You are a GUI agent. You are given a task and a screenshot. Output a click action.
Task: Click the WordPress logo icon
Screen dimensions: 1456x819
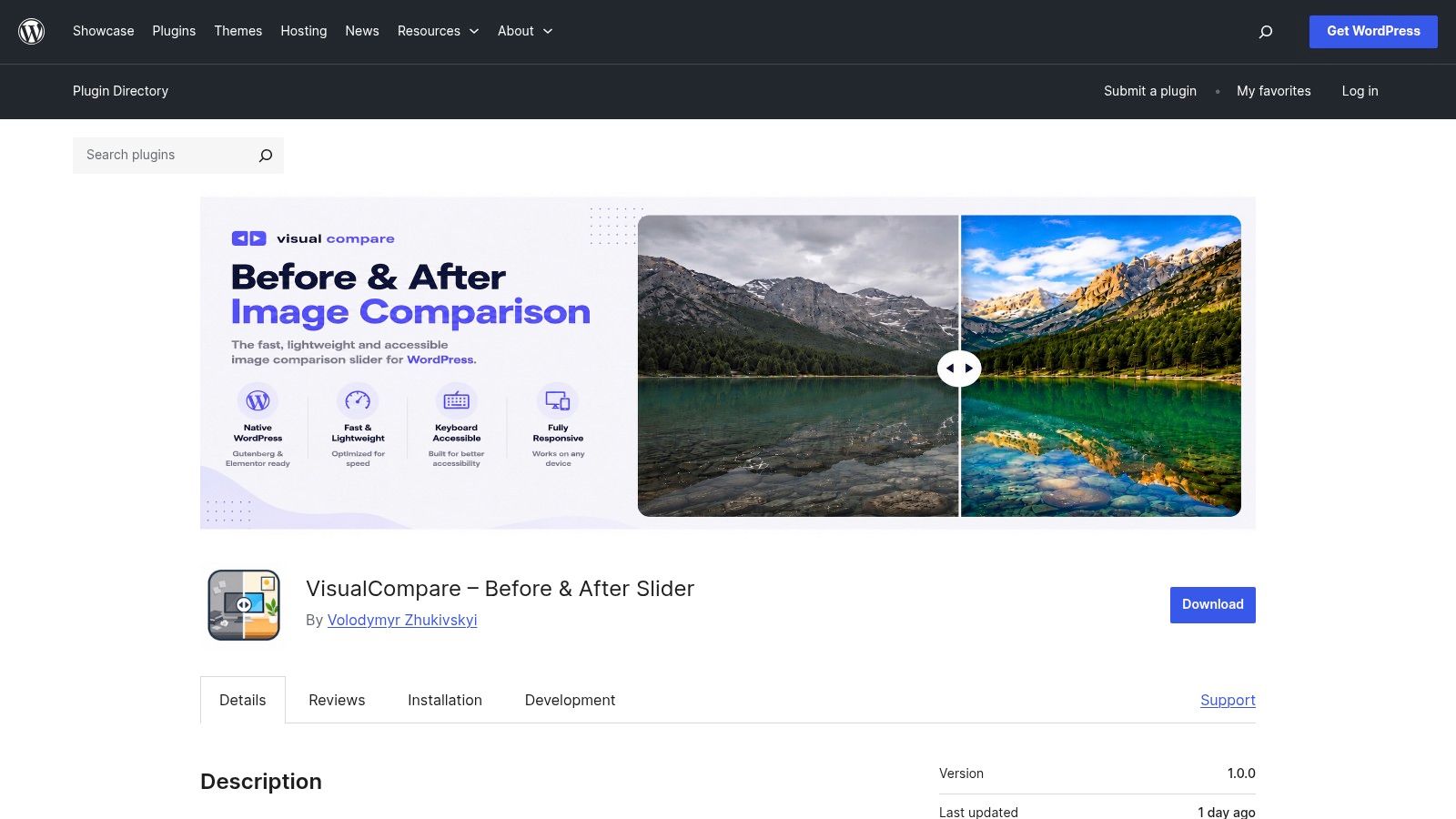[32, 32]
